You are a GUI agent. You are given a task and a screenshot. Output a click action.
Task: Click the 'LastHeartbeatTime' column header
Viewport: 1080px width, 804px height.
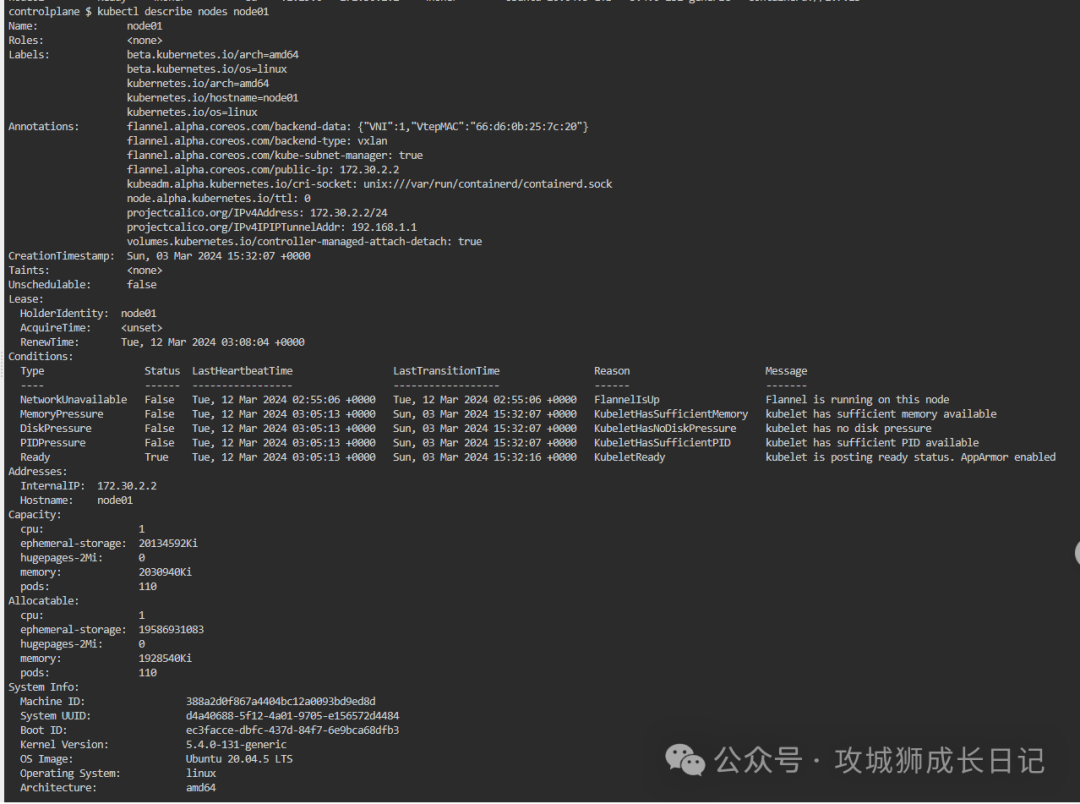(x=242, y=371)
